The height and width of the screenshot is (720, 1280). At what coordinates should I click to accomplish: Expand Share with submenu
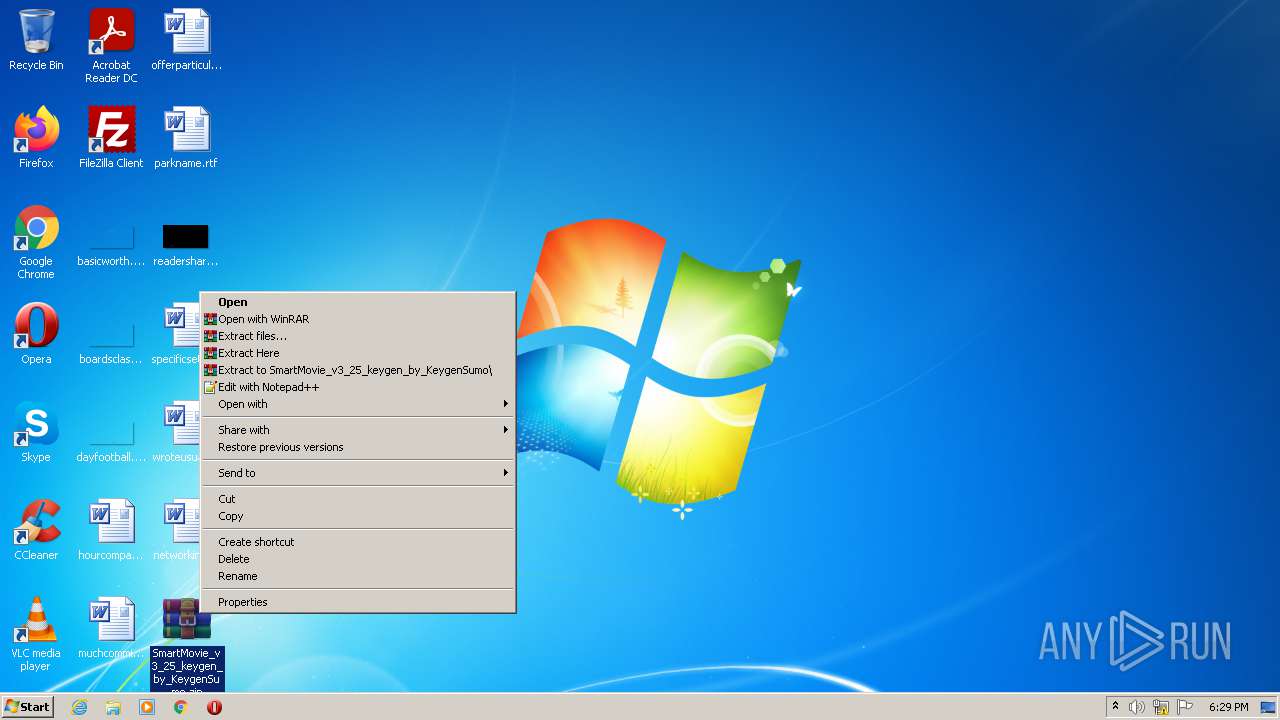pos(358,430)
